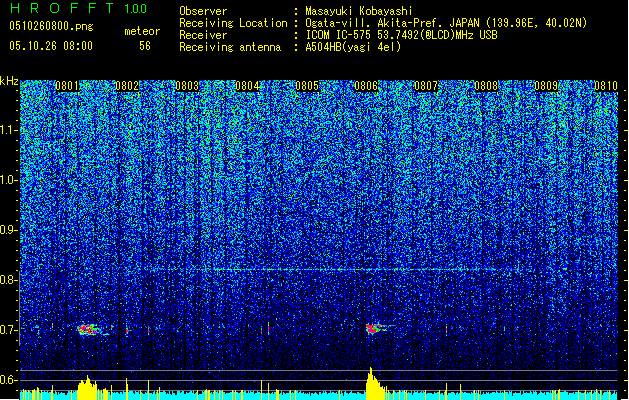The width and height of the screenshot is (629, 400).
Task: Click the 1.0 kHz axis label
Action: click(x=9, y=180)
